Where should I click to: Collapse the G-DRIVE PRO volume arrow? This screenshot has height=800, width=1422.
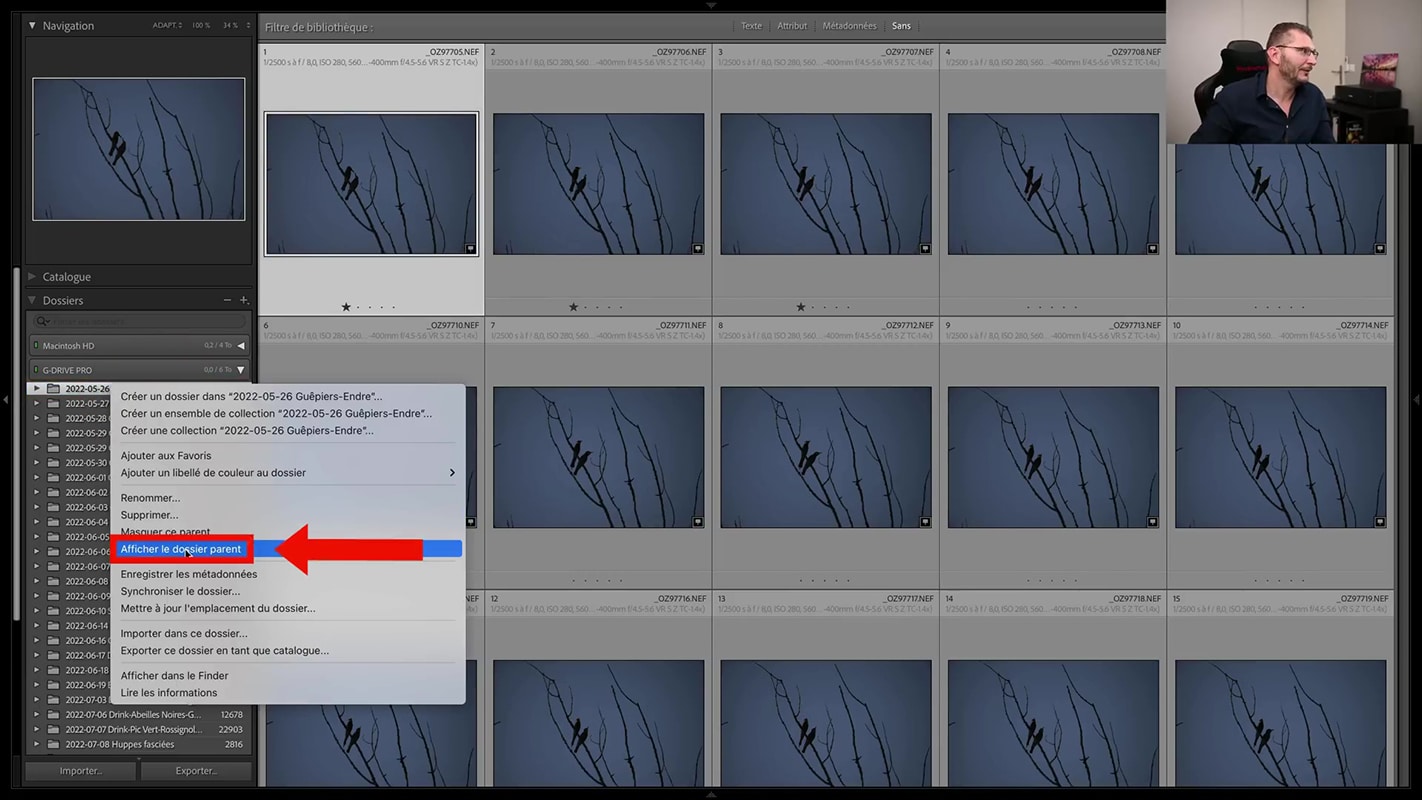click(x=240, y=370)
